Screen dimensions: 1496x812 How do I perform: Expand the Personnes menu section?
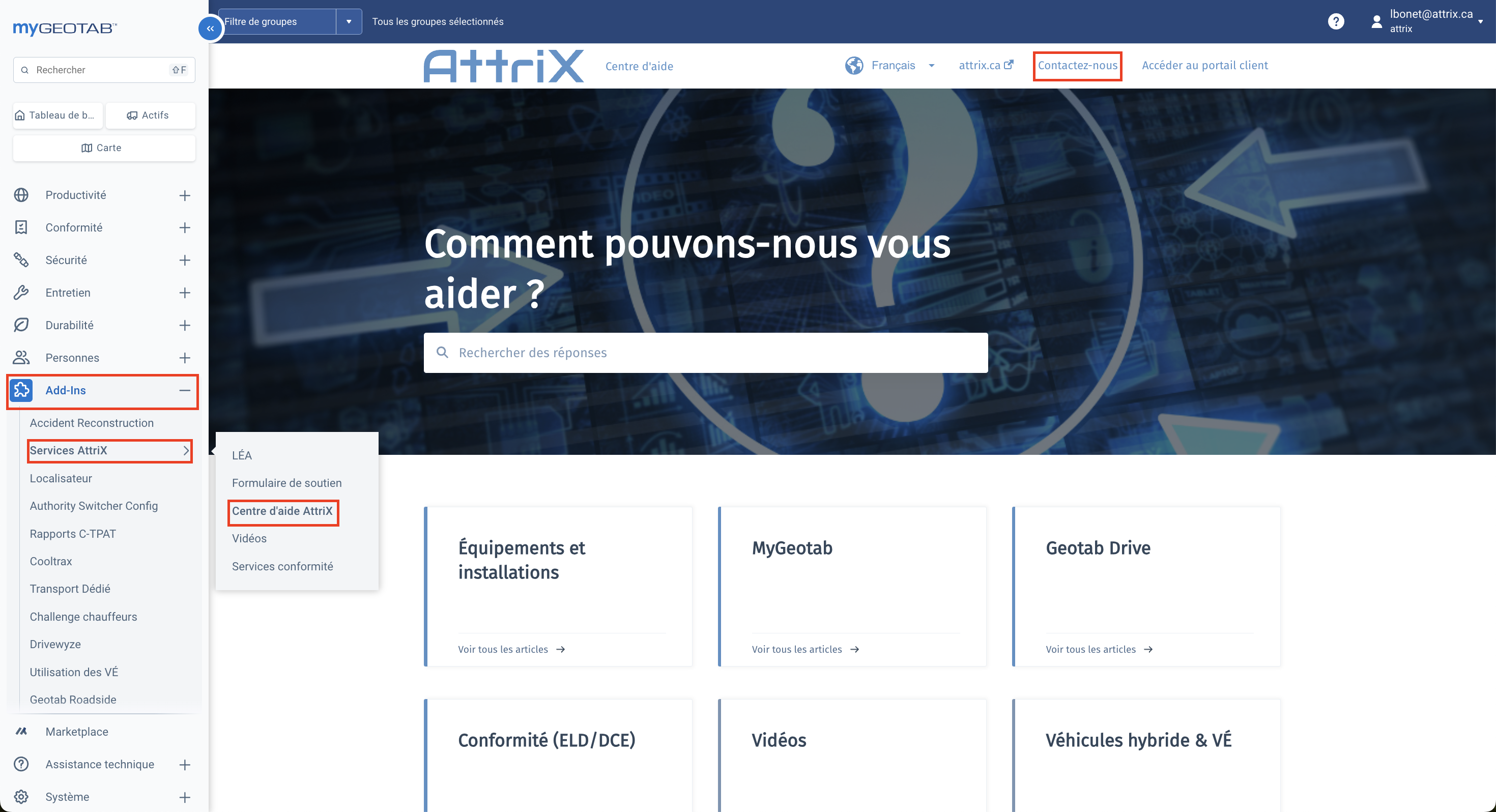pyautogui.click(x=185, y=358)
